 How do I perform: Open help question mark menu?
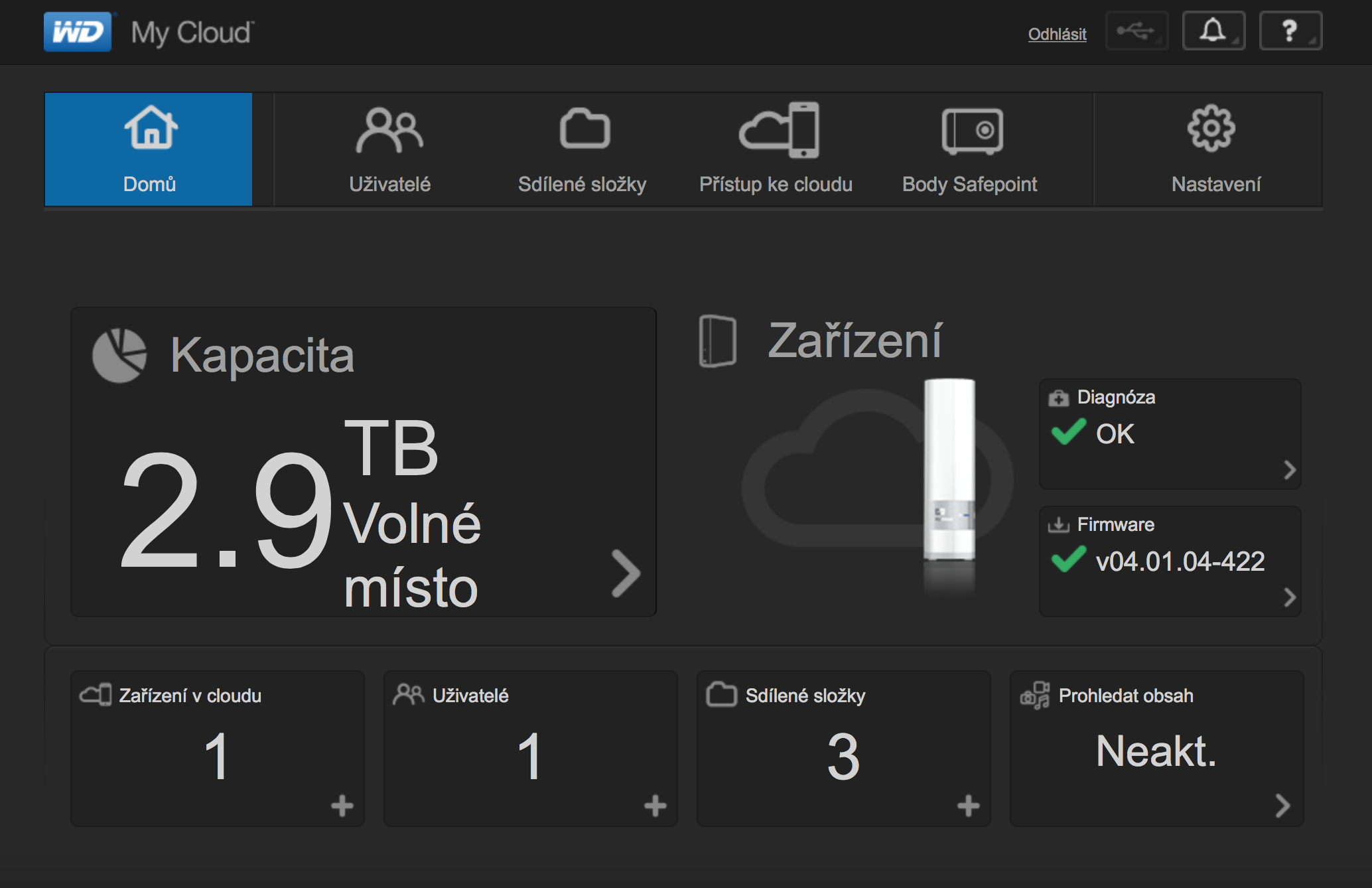(x=1290, y=31)
